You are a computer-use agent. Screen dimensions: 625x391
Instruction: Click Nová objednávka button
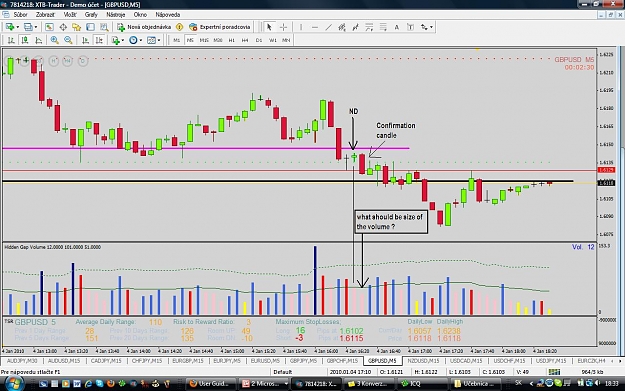pyautogui.click(x=144, y=27)
